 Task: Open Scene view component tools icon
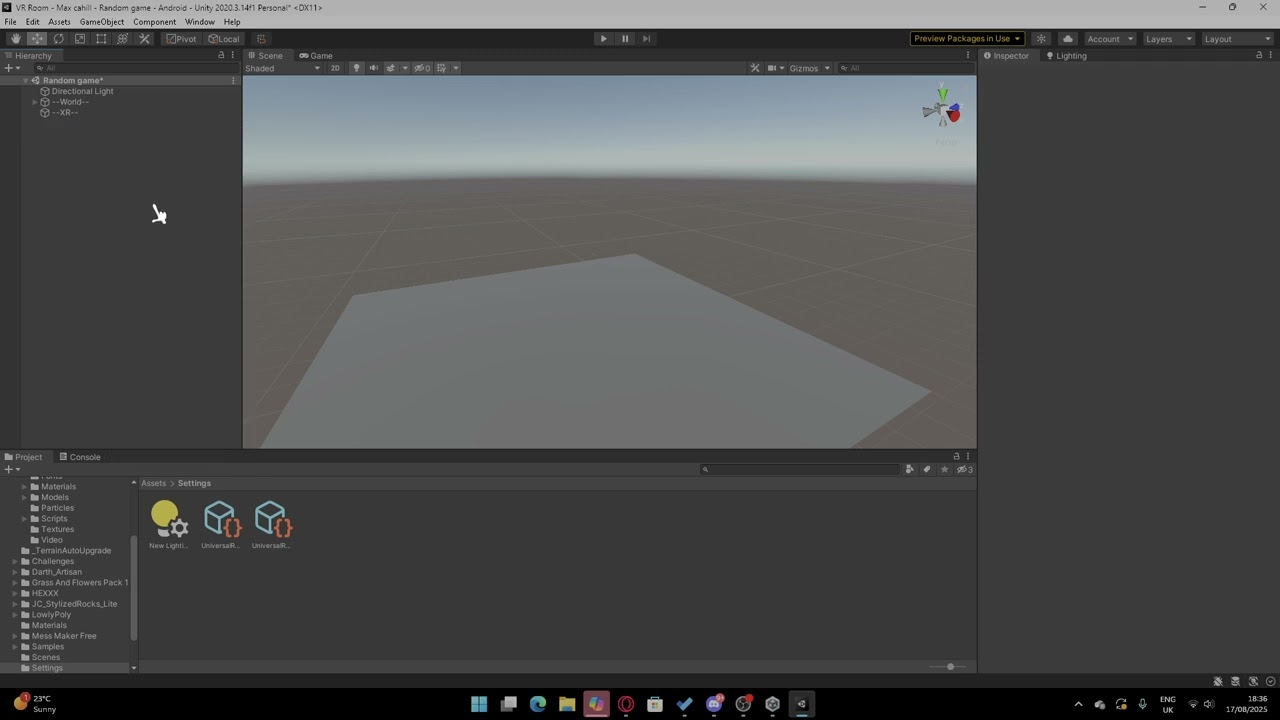coord(755,68)
